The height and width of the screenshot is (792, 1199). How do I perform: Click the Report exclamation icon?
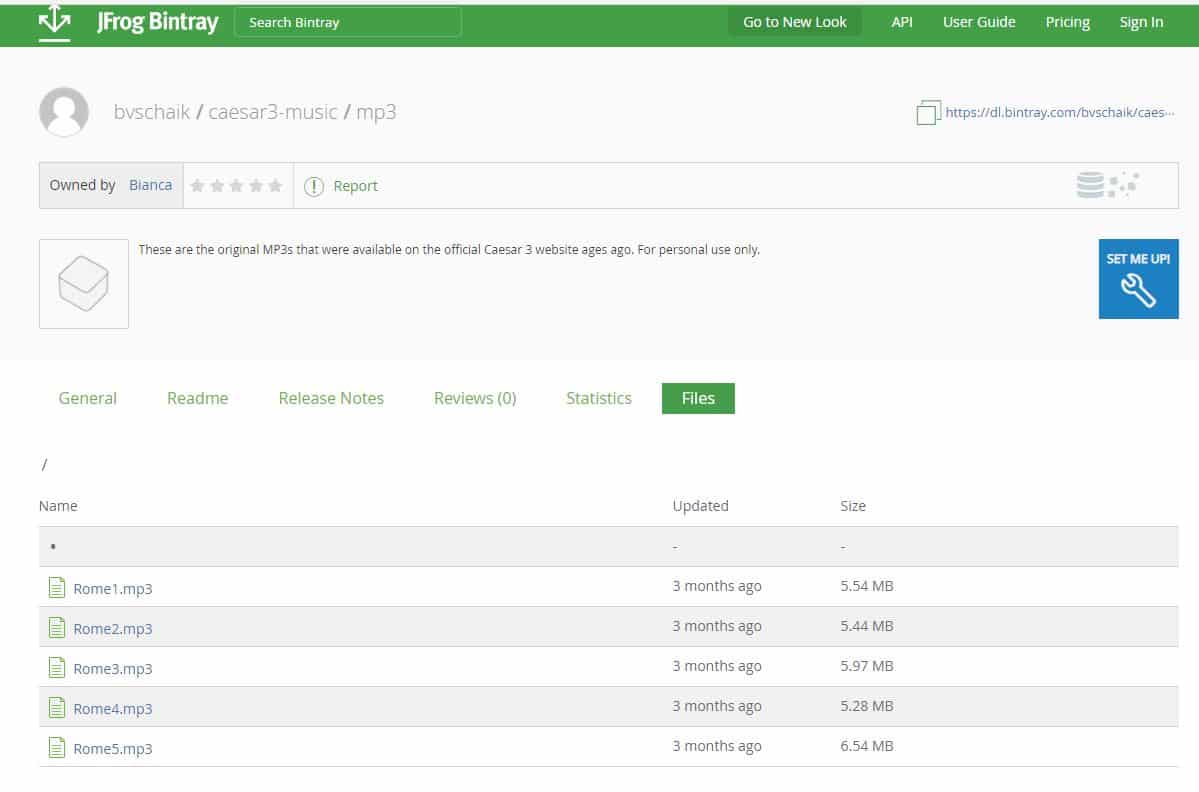click(314, 186)
